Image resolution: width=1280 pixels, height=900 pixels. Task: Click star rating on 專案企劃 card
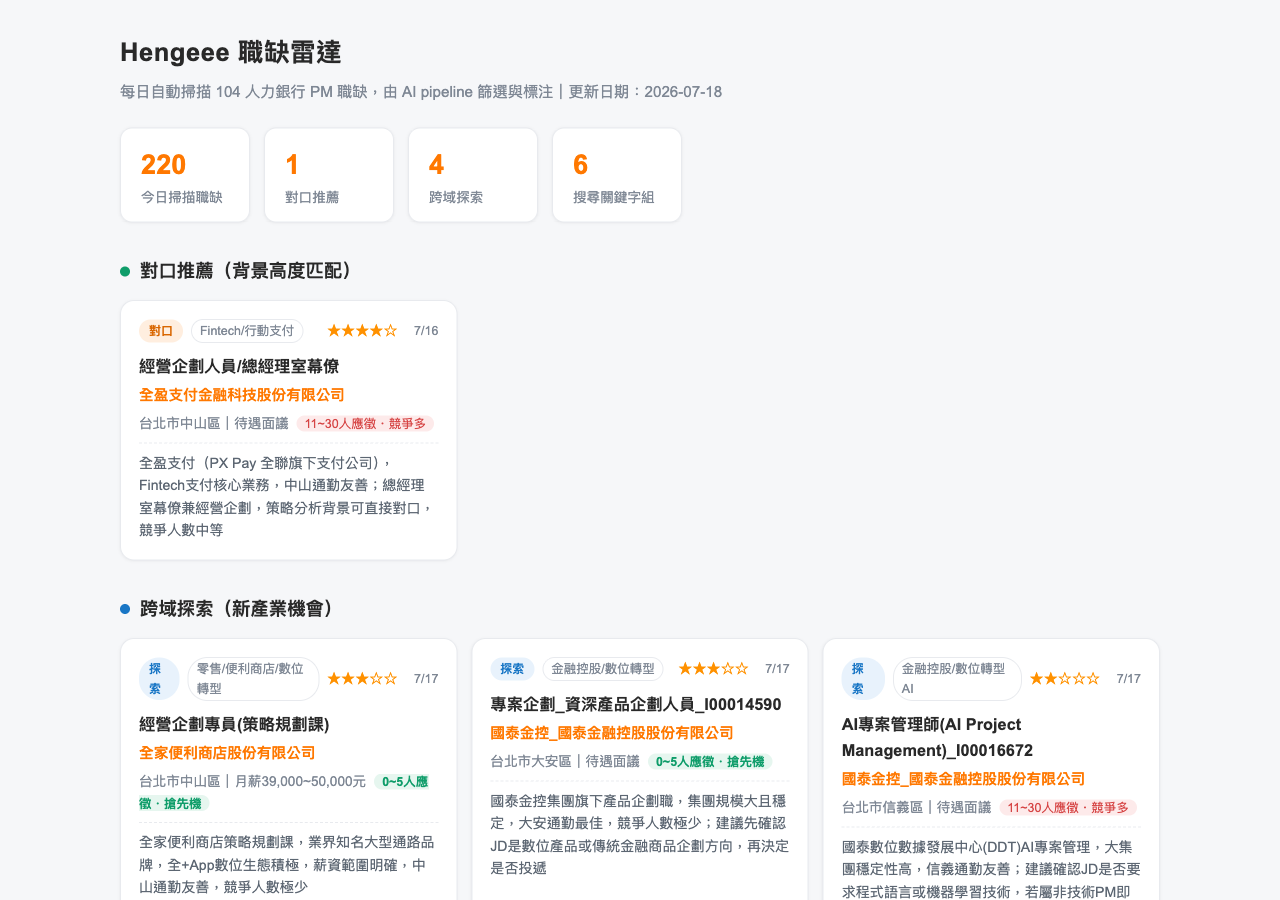point(713,669)
